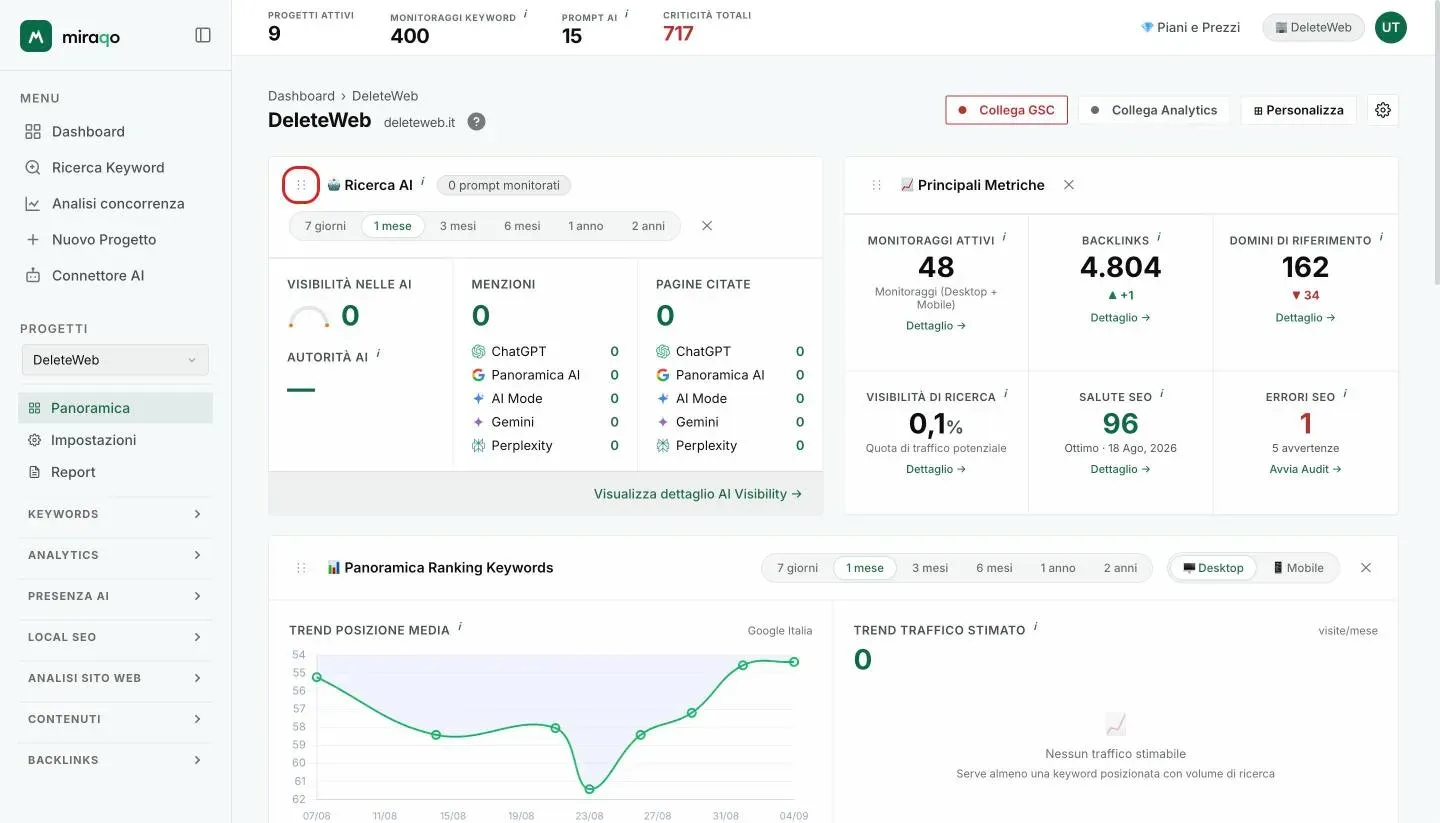Click the DeleteWeb account pill in header
The image size is (1440, 823).
pyautogui.click(x=1313, y=27)
